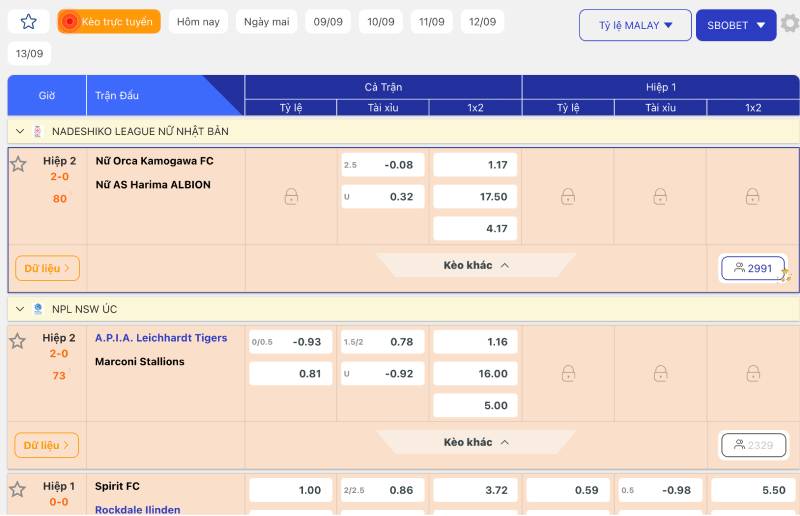Click the Nadeshiko League flag icon
Screen dimensions: 800x516
point(38,131)
